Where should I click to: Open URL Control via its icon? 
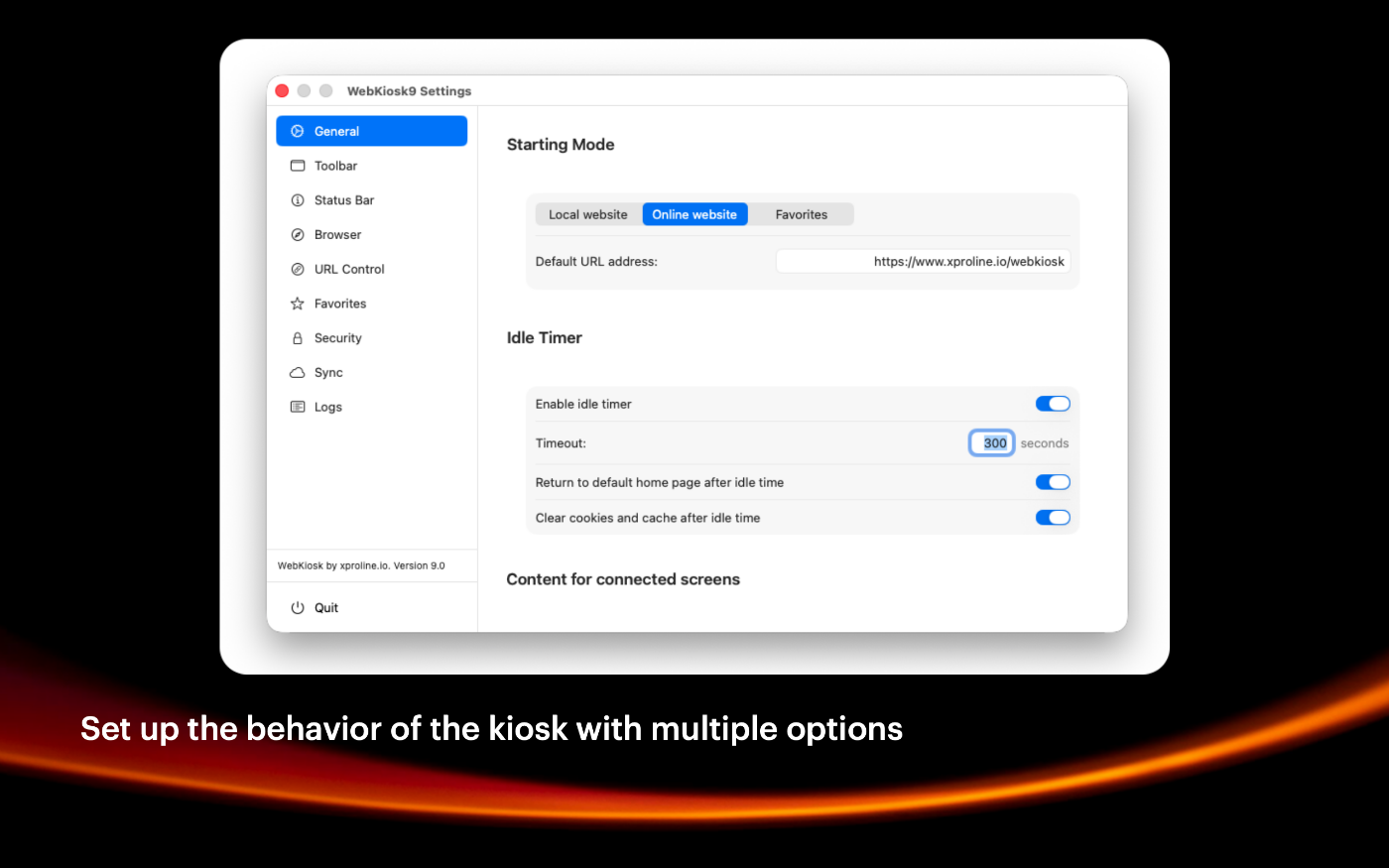[x=298, y=270]
